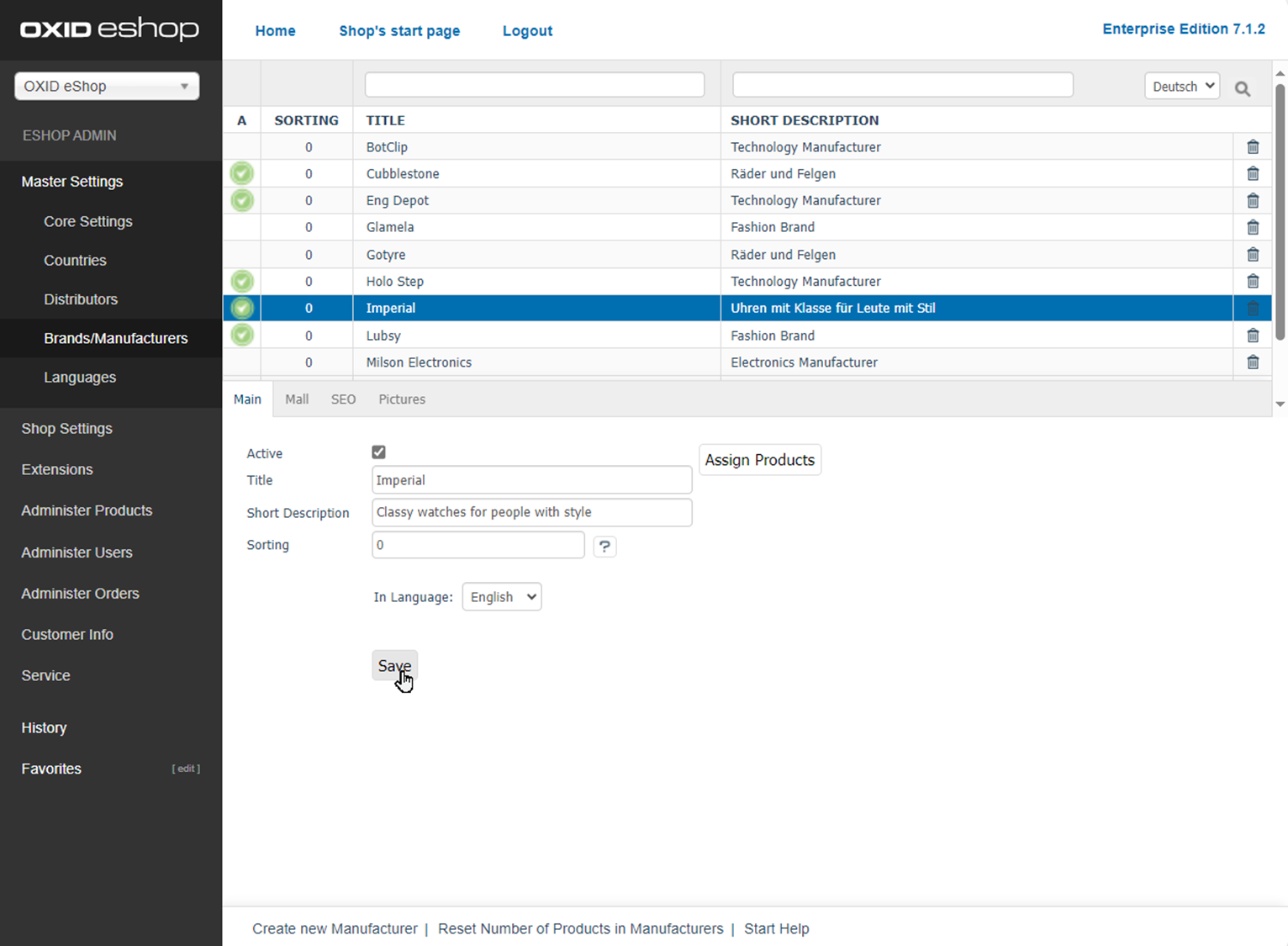Delete Holo Step with trash icon

(x=1253, y=282)
